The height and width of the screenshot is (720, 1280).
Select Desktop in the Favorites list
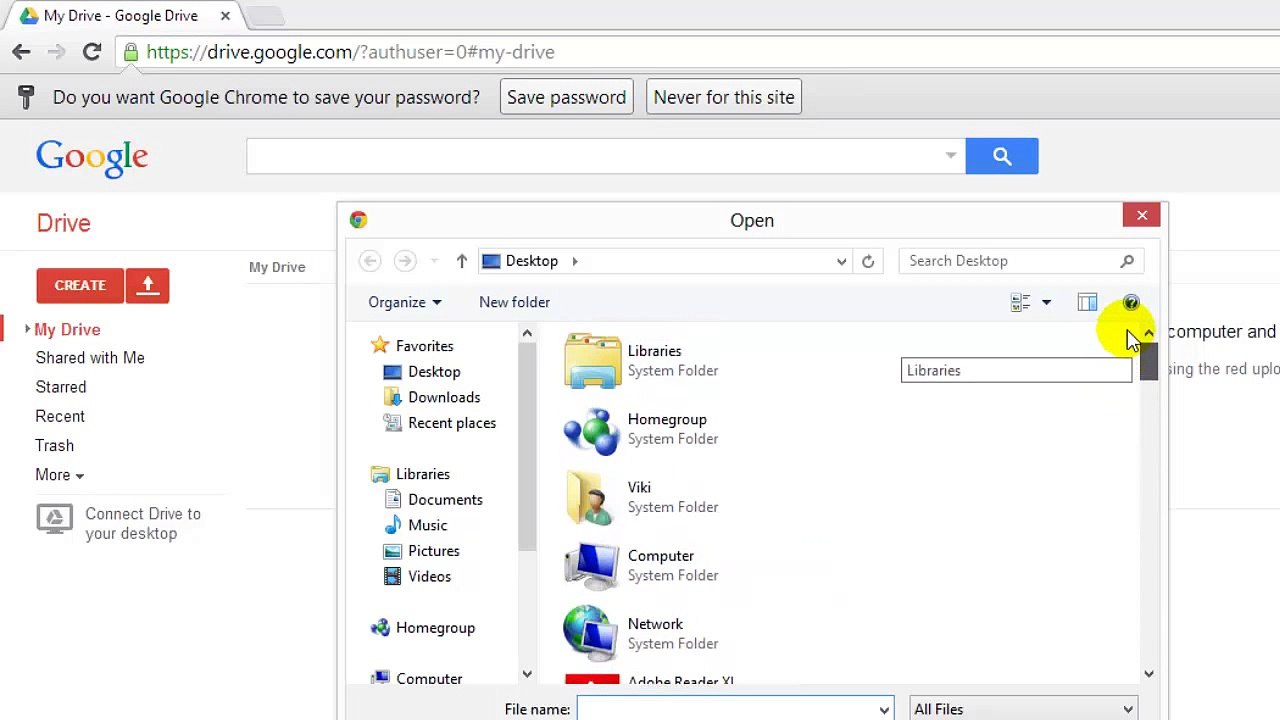422,372
